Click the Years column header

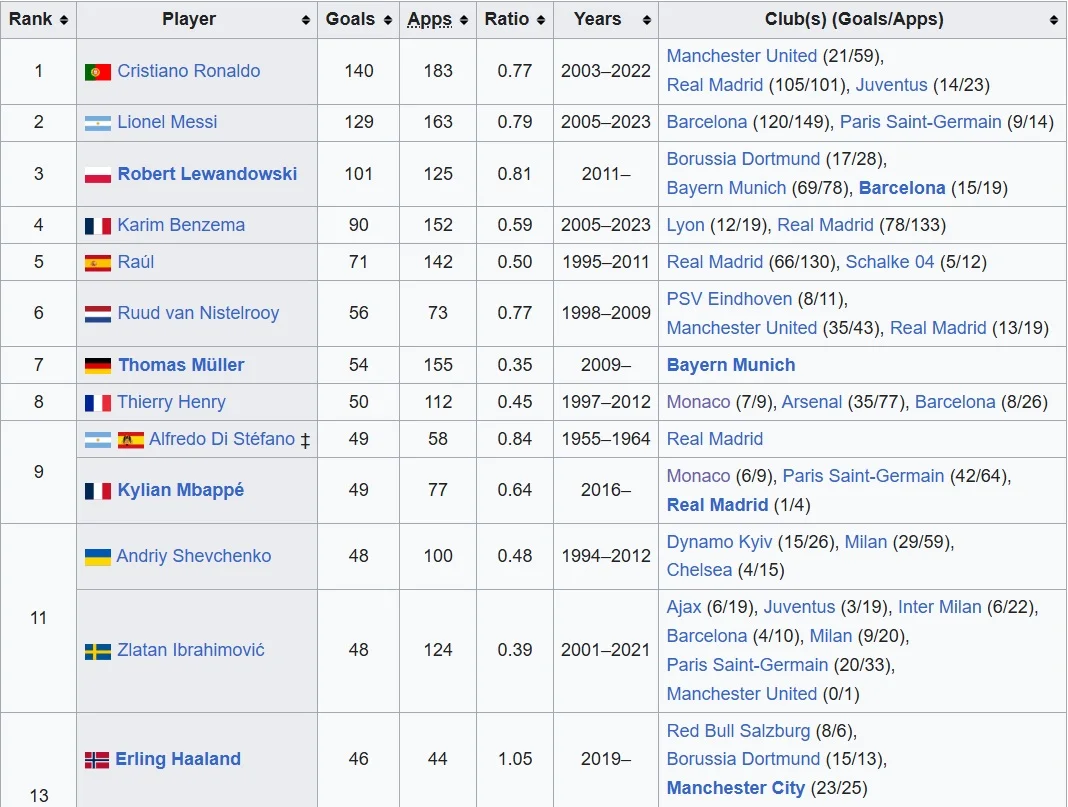click(597, 19)
